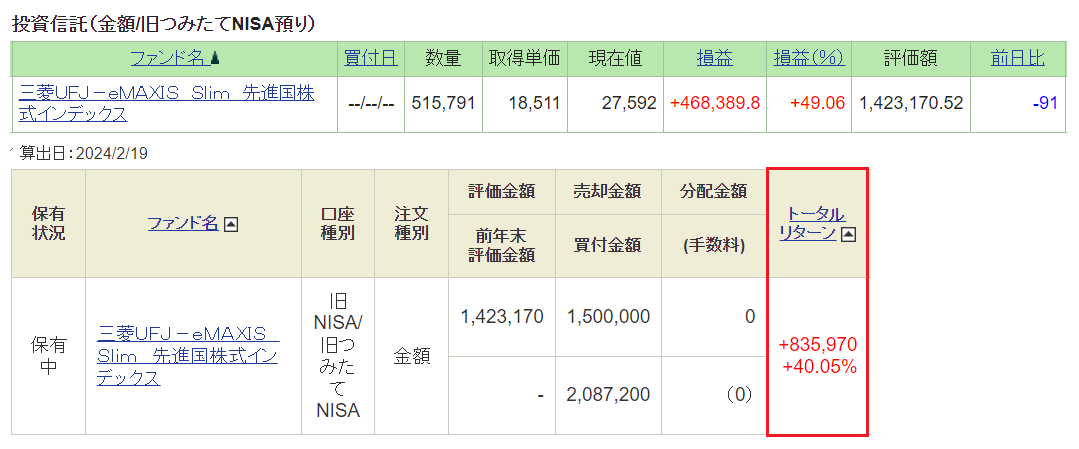
Task: Select 取得単価 value 18,511
Action: 534,104
